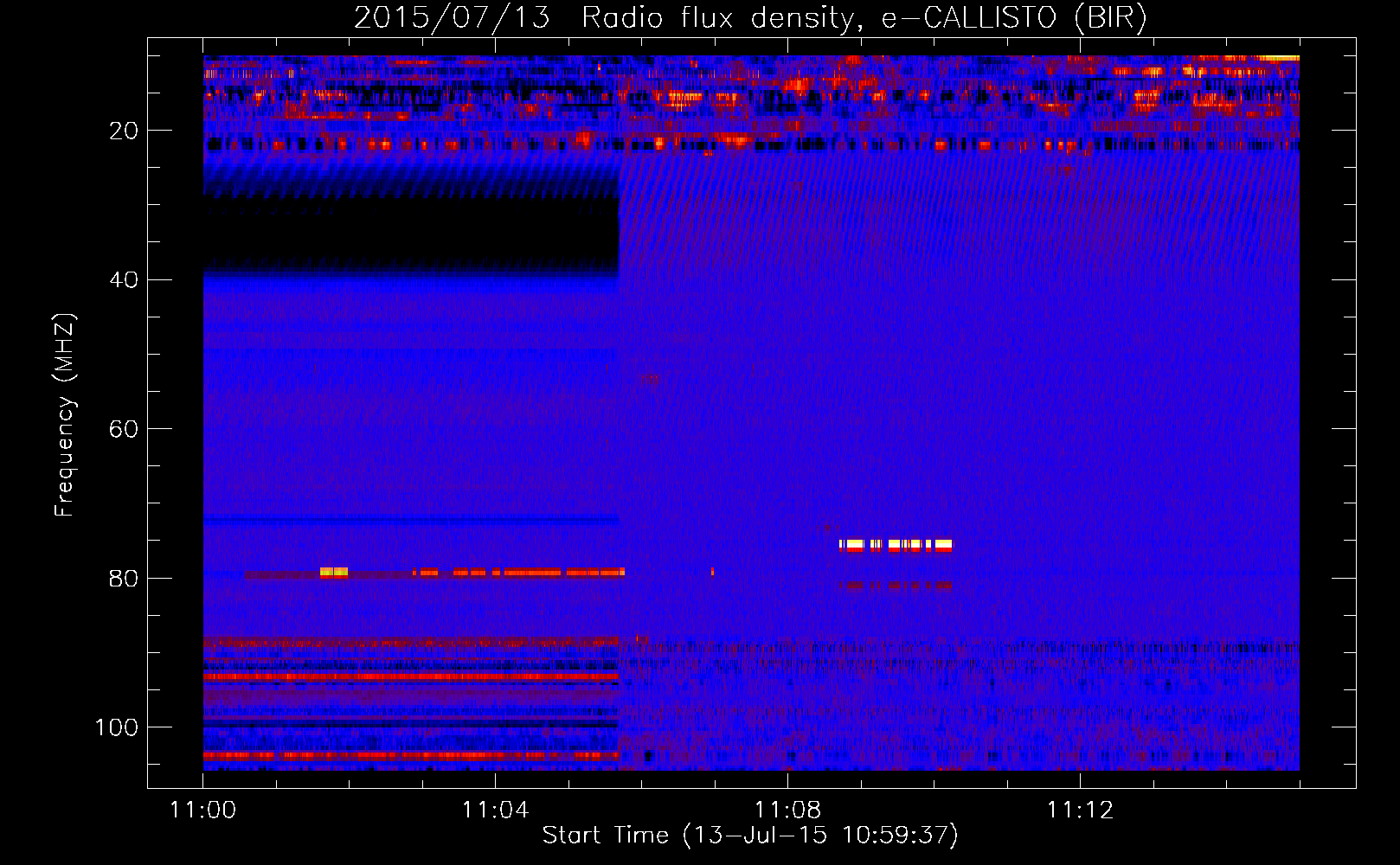
Task: Click the faint red burst near 81 MHz
Action: pos(896,585)
